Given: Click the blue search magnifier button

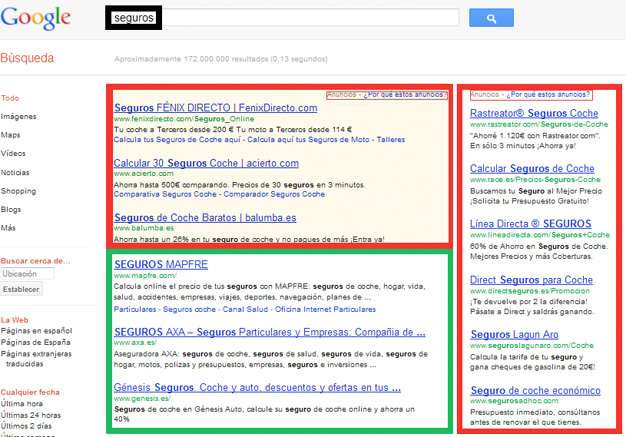Looking at the screenshot, I should click(491, 18).
